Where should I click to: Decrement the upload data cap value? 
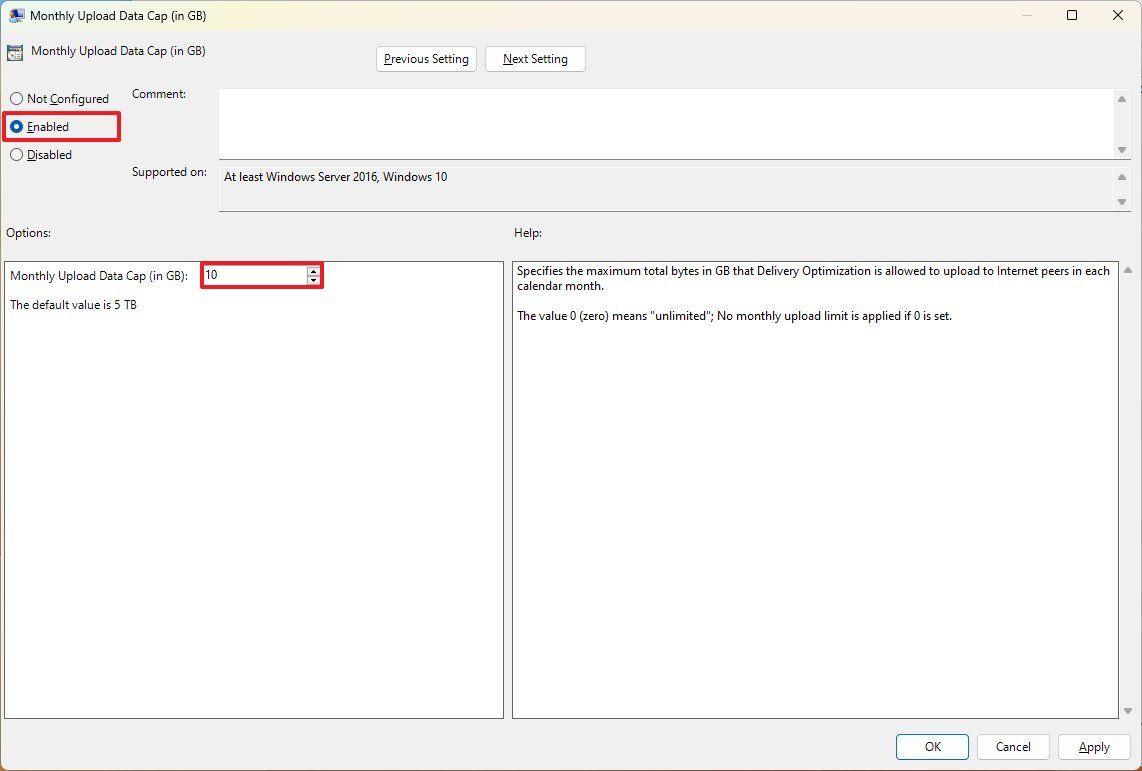(x=313, y=279)
